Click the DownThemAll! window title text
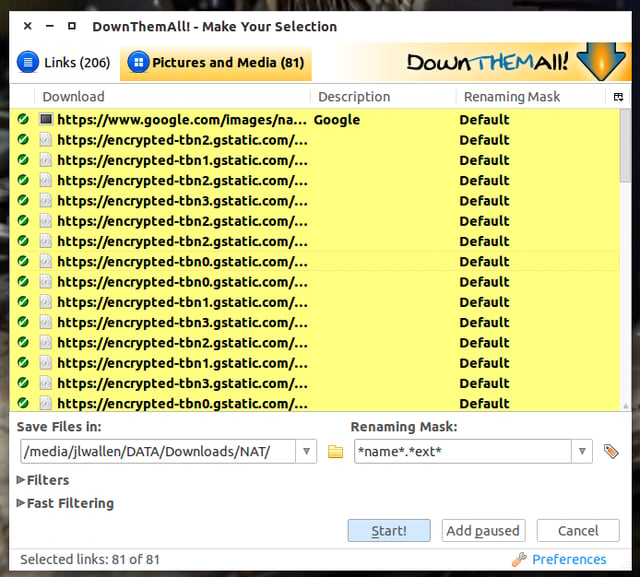The height and width of the screenshot is (577, 640). pos(215,27)
